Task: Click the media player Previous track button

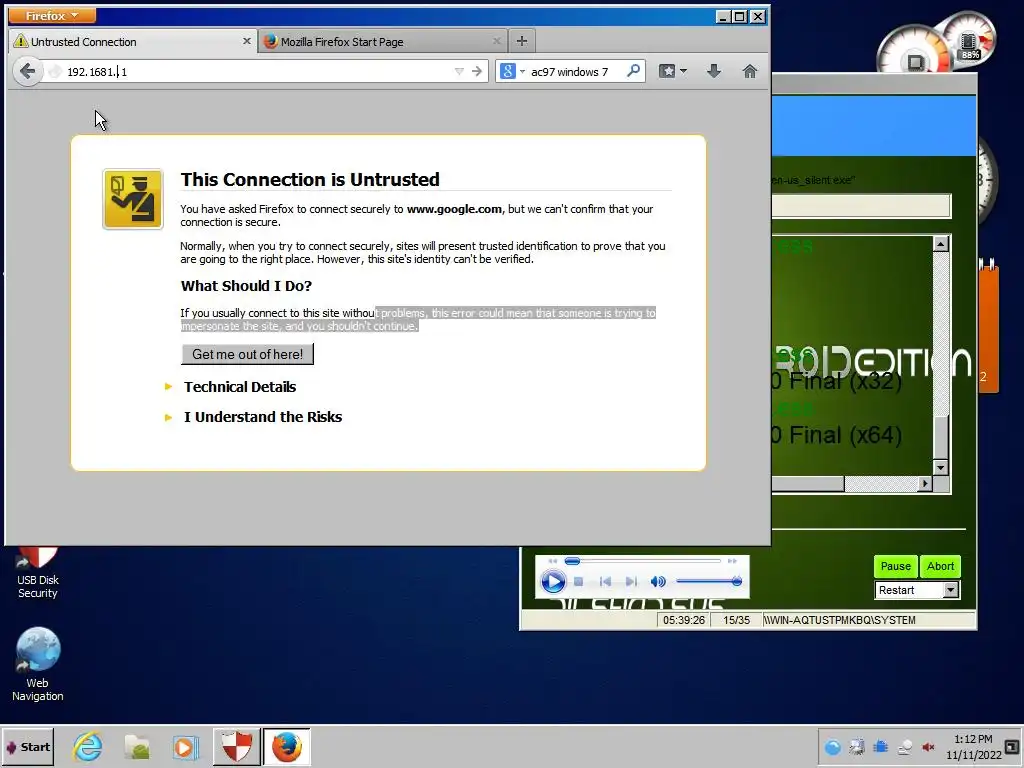Action: pos(605,581)
